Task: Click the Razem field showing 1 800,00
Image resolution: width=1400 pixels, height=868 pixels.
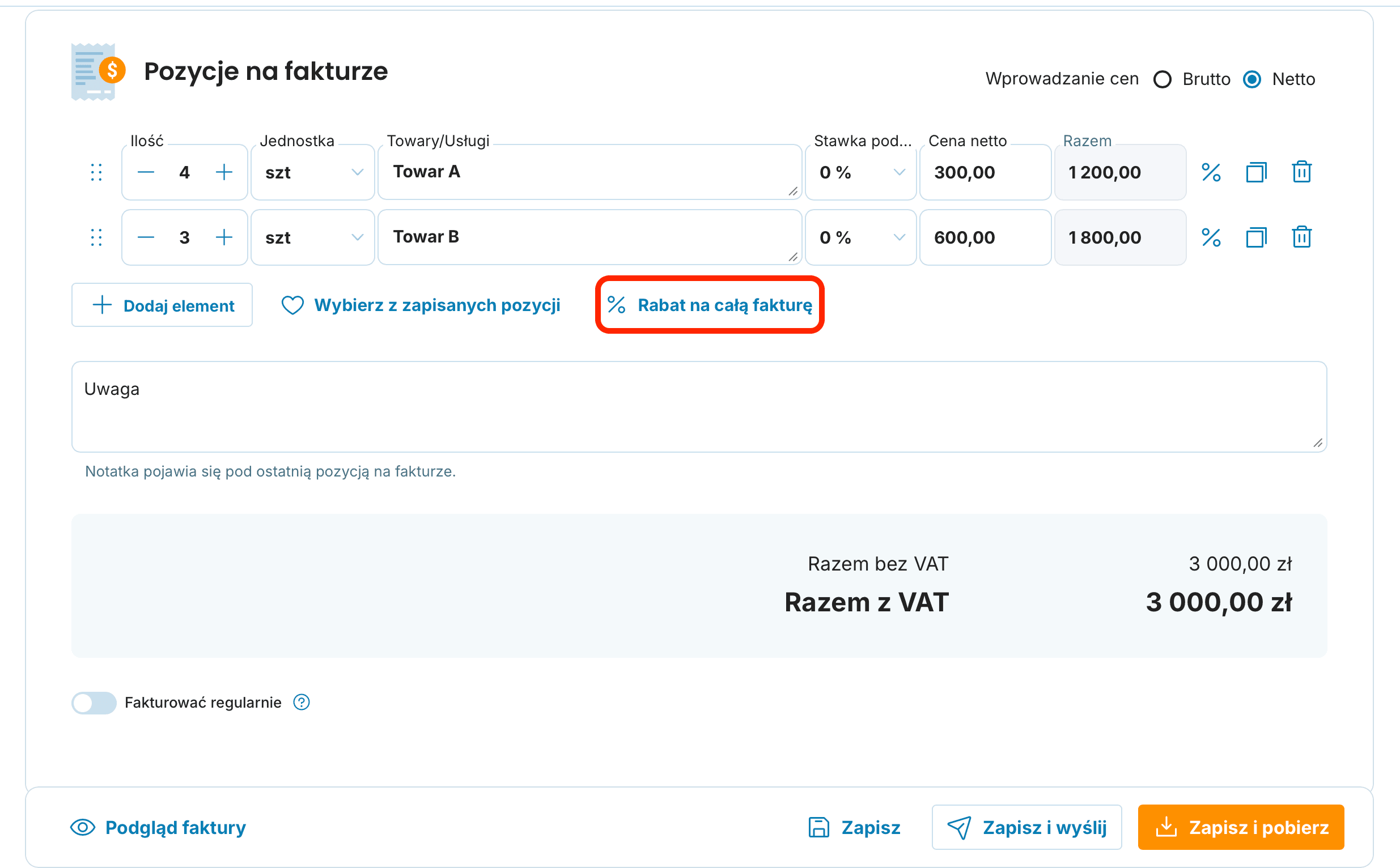Action: coord(1121,237)
